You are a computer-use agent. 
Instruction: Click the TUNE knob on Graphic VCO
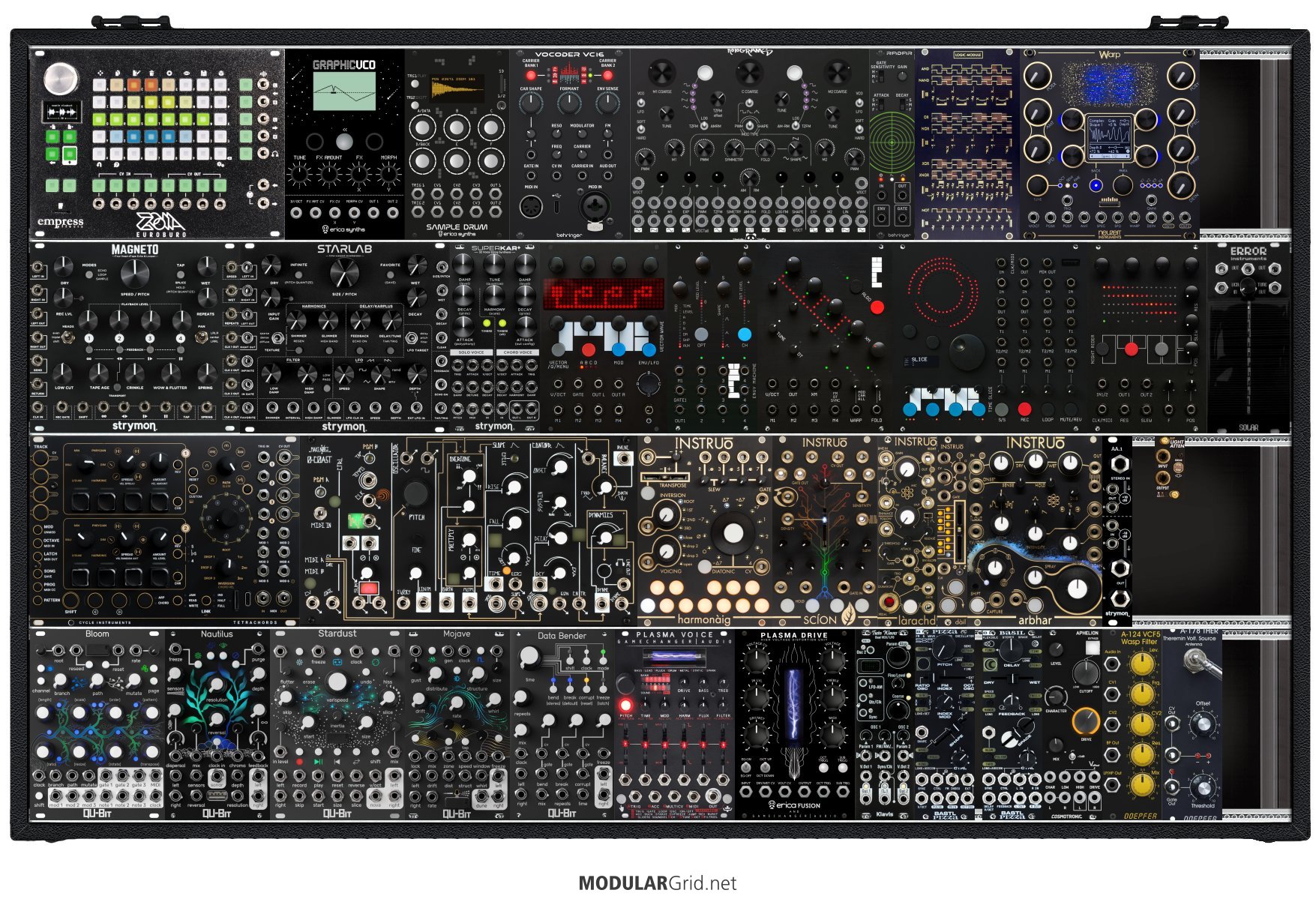[x=300, y=174]
